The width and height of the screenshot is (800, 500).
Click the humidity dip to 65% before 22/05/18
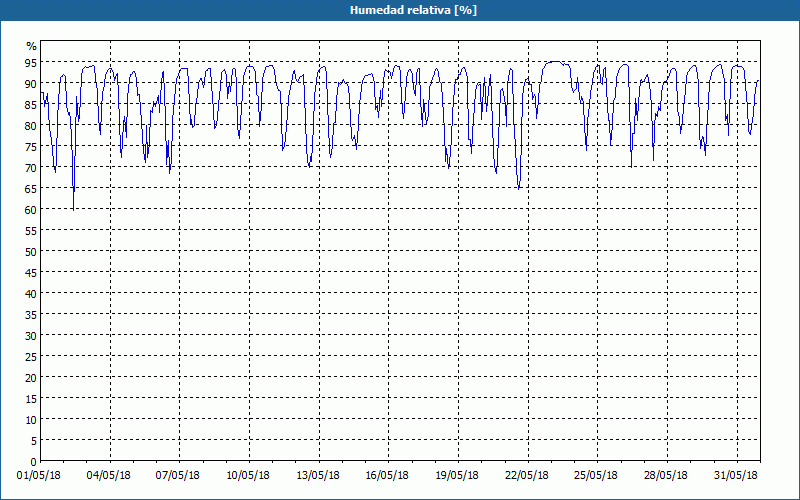[519, 188]
